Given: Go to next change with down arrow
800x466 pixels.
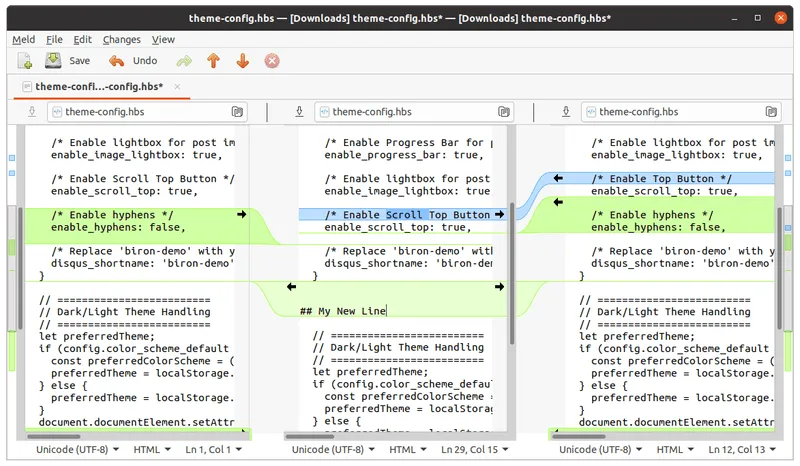Looking at the screenshot, I should (x=242, y=61).
